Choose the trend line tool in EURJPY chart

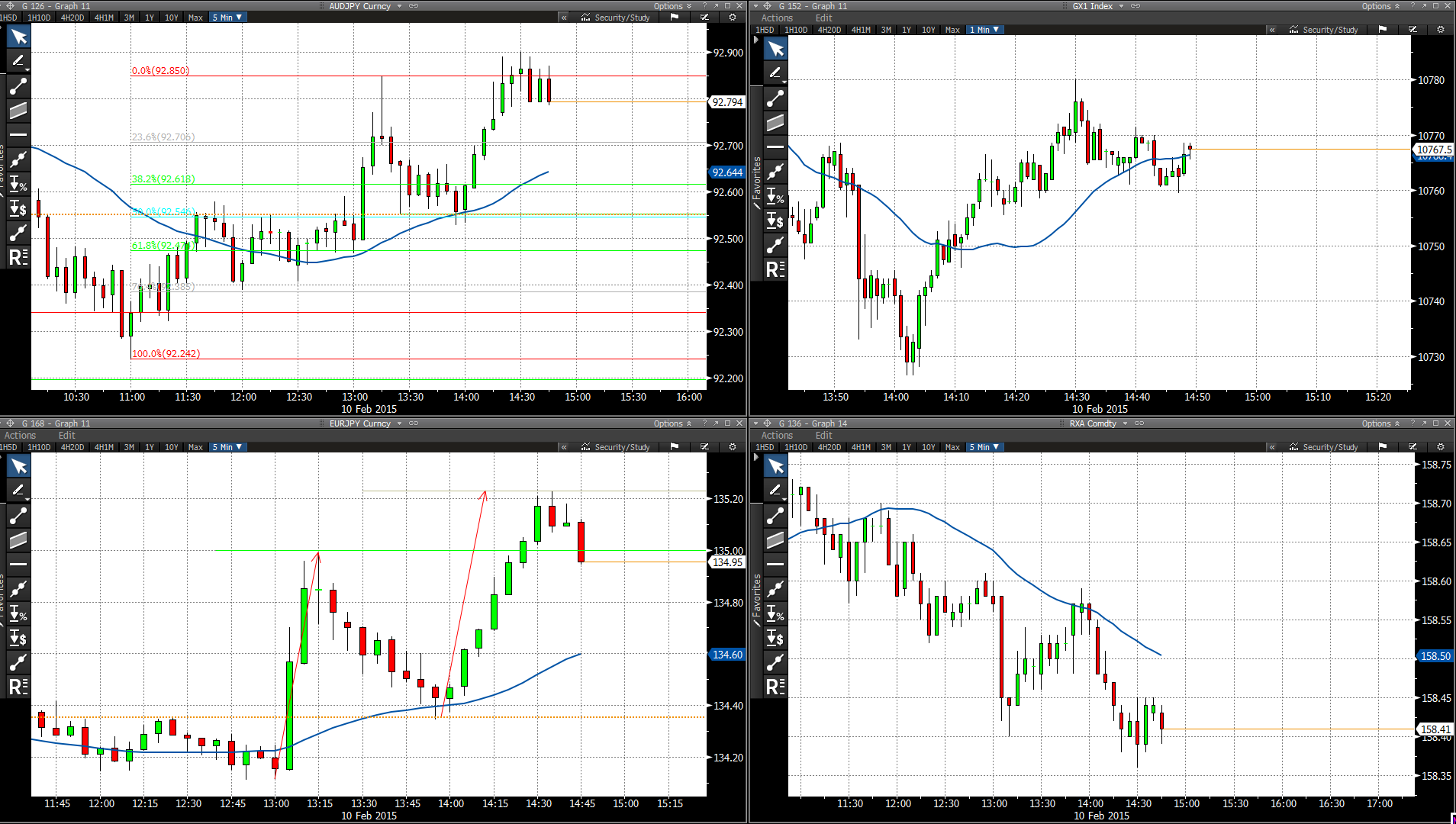(x=18, y=515)
